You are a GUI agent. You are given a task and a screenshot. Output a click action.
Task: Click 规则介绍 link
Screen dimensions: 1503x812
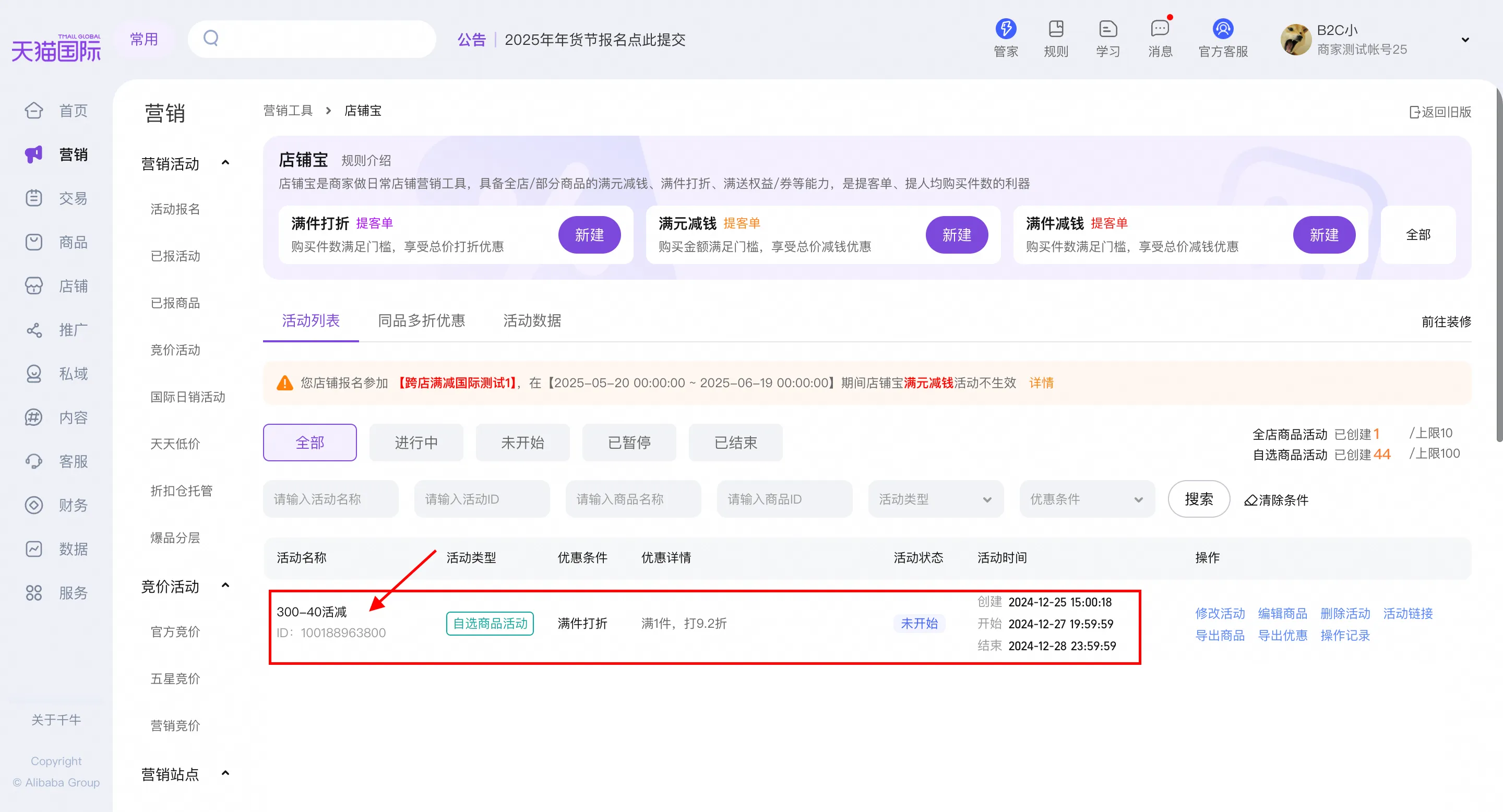coord(366,160)
